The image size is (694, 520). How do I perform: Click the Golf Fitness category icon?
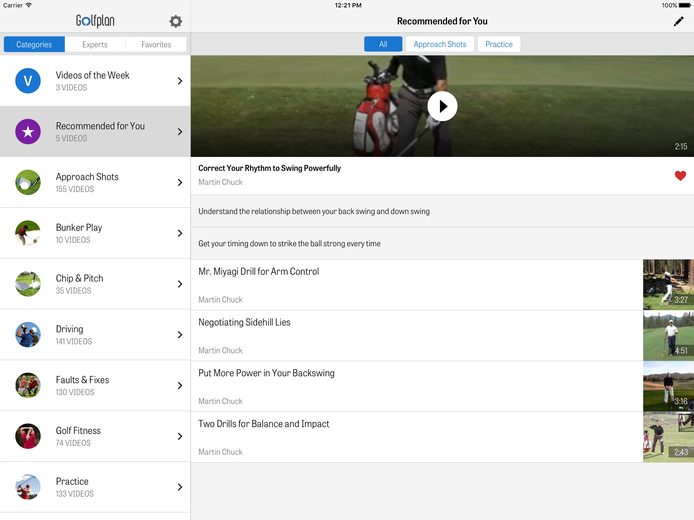click(x=28, y=436)
